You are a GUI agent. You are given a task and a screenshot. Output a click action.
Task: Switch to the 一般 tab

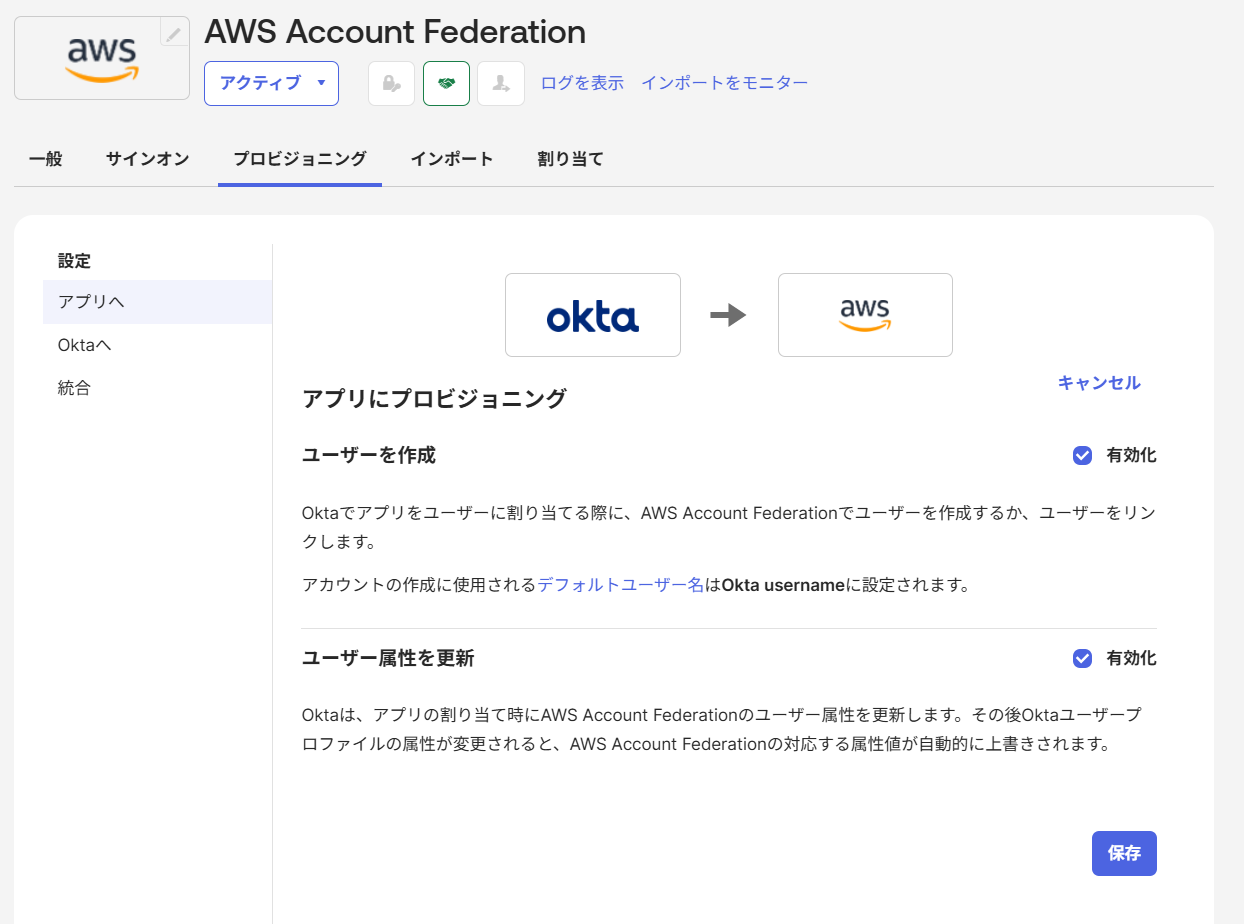[45, 158]
